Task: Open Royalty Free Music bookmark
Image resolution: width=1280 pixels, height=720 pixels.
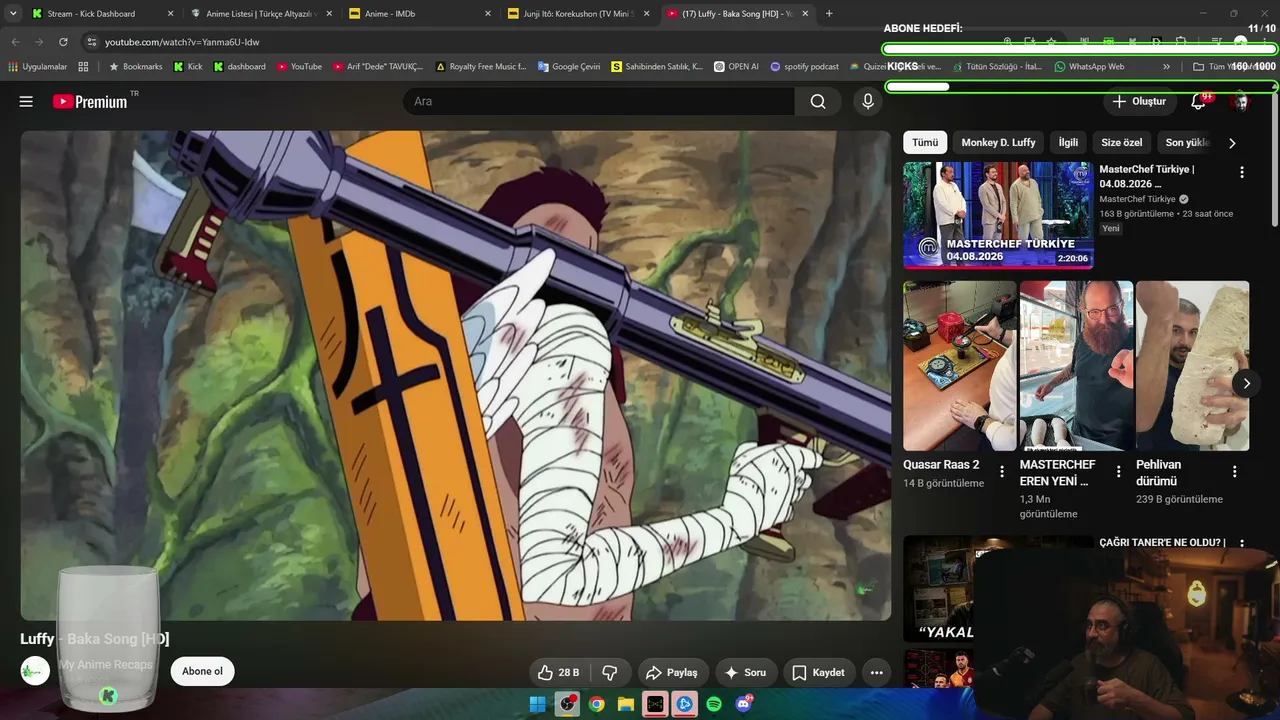Action: click(481, 67)
